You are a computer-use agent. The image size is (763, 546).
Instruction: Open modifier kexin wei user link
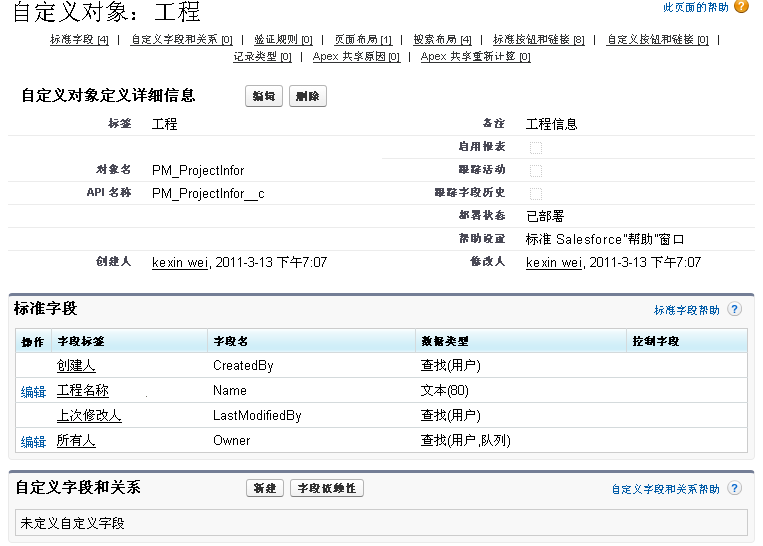(x=554, y=262)
